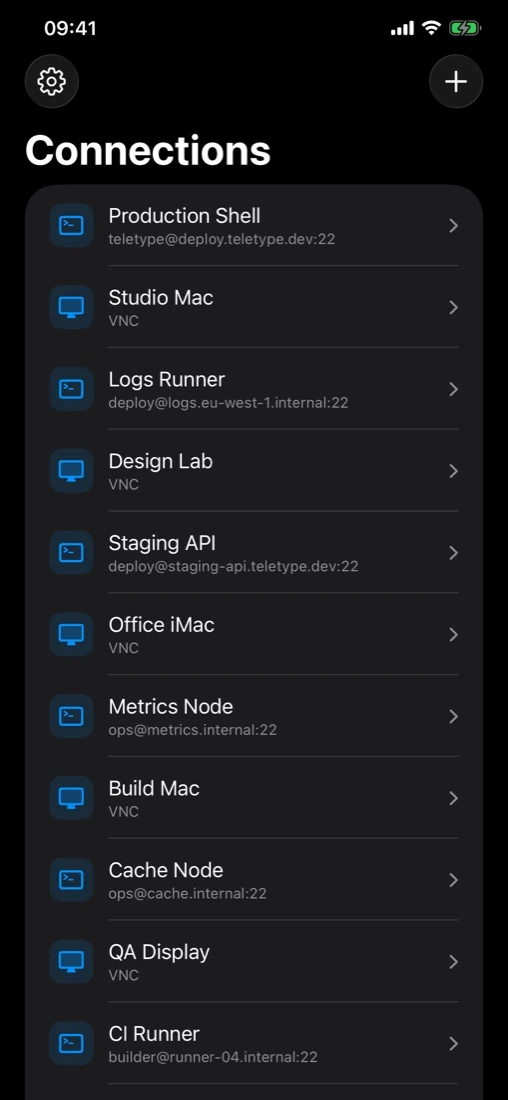The width and height of the screenshot is (508, 1100).
Task: Select the Cache Node connection name
Action: tap(166, 870)
